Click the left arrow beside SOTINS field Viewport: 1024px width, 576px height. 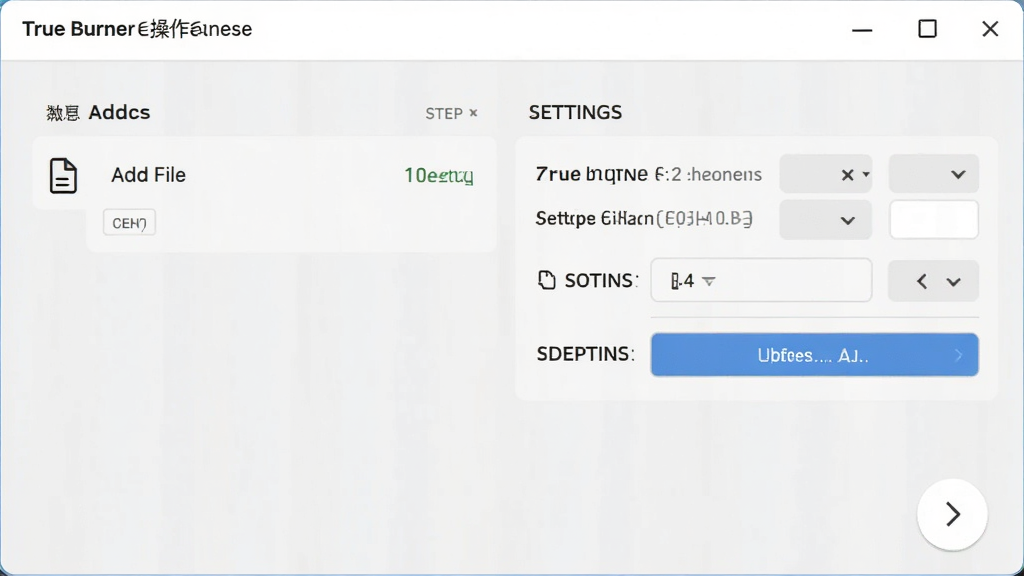click(921, 281)
